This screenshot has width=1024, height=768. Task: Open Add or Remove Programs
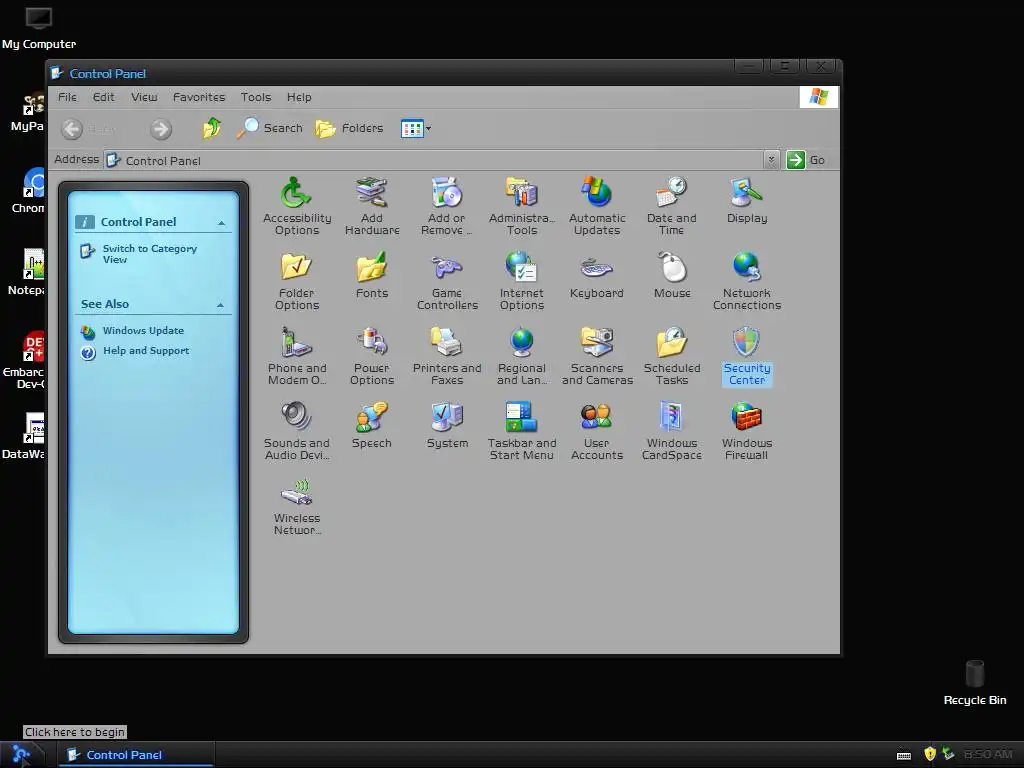click(447, 205)
